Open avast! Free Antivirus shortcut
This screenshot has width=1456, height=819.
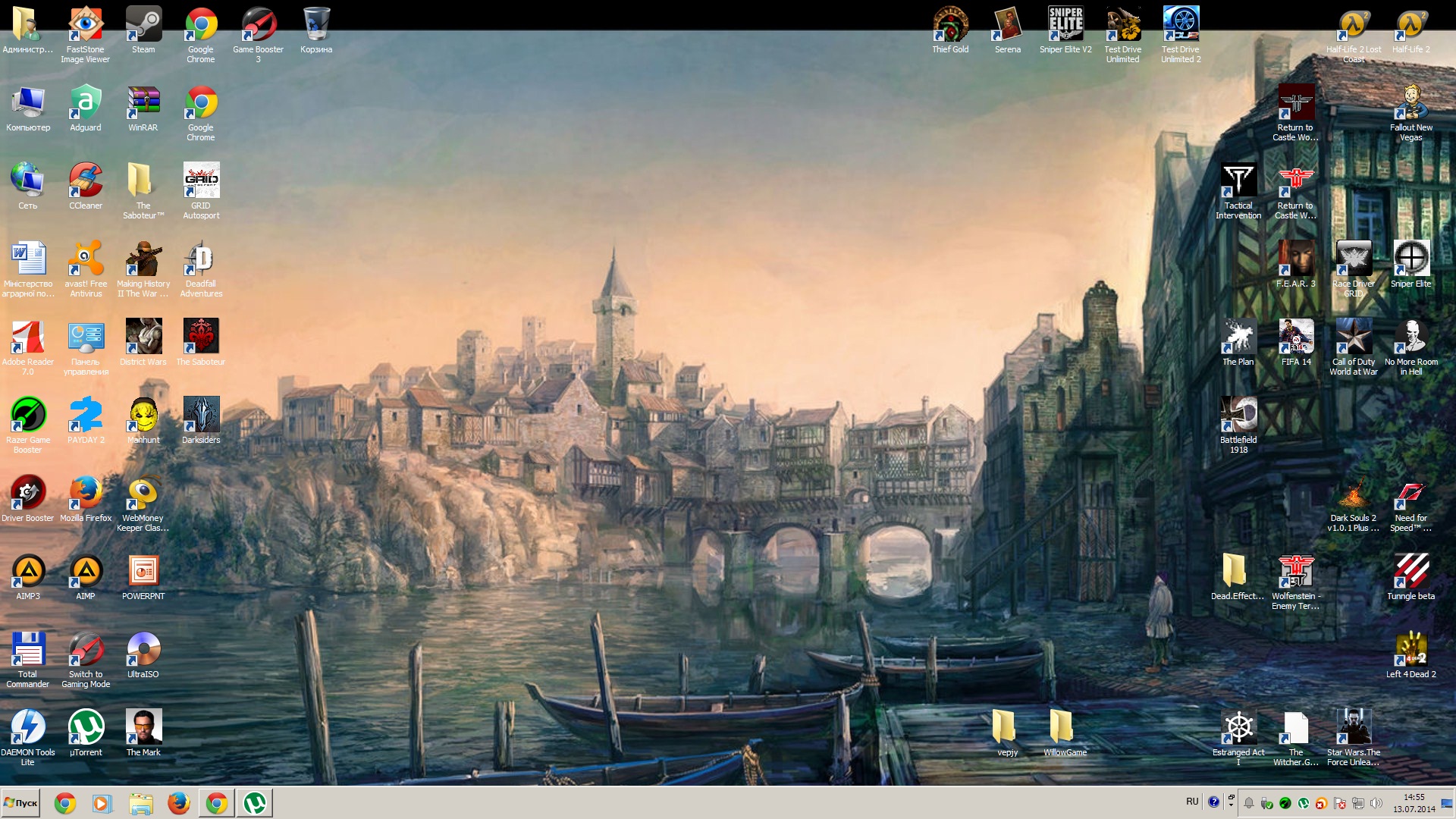tap(86, 268)
